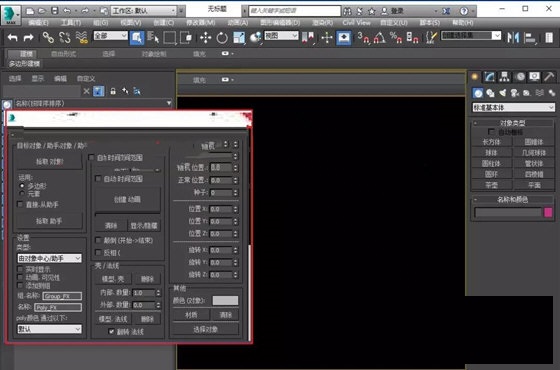Viewport: 560px width, 370px height.
Task: Open the 标准基本体 primitives dropdown
Action: click(x=514, y=107)
